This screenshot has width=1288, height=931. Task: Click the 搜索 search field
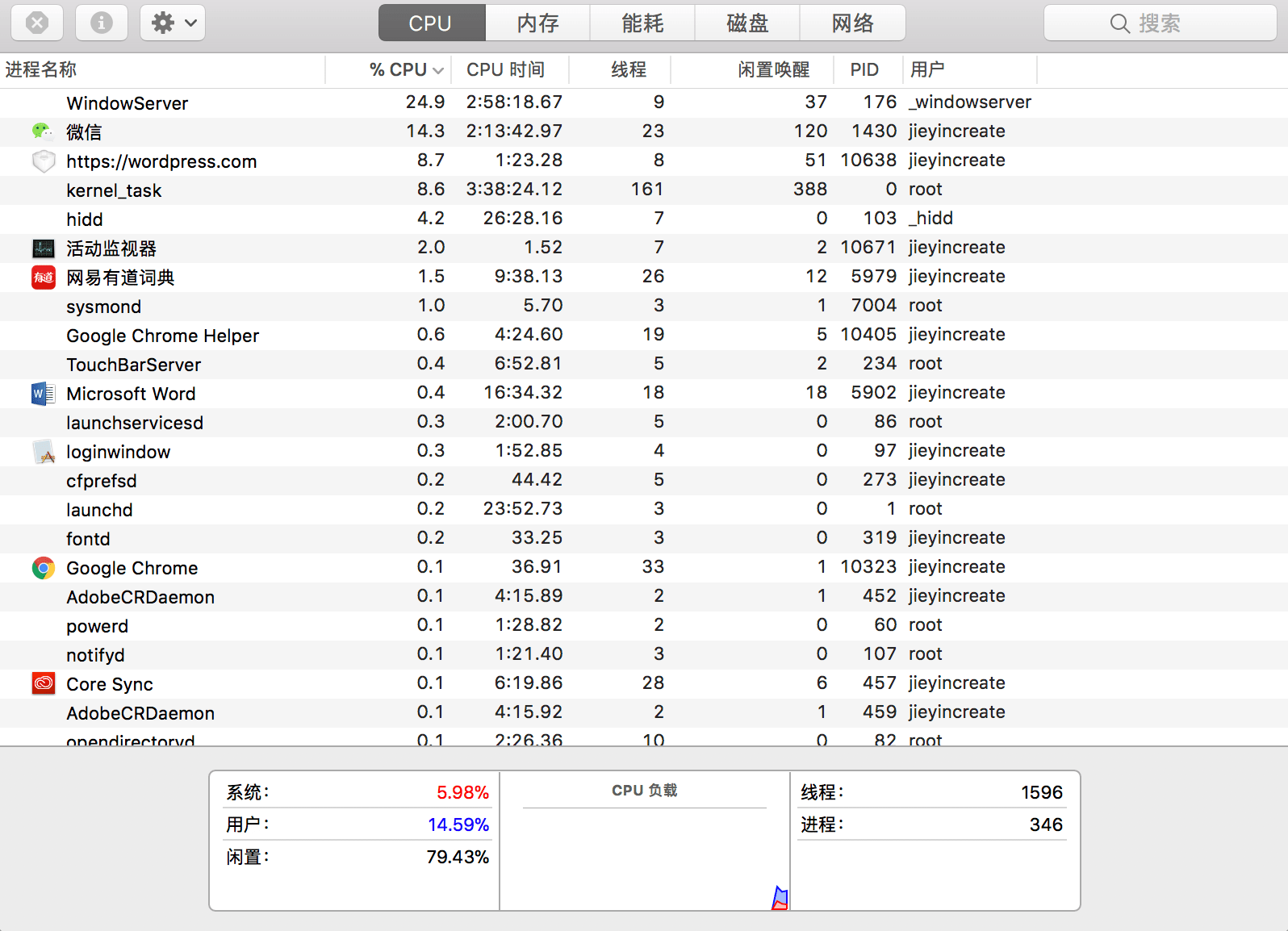pos(1160,23)
